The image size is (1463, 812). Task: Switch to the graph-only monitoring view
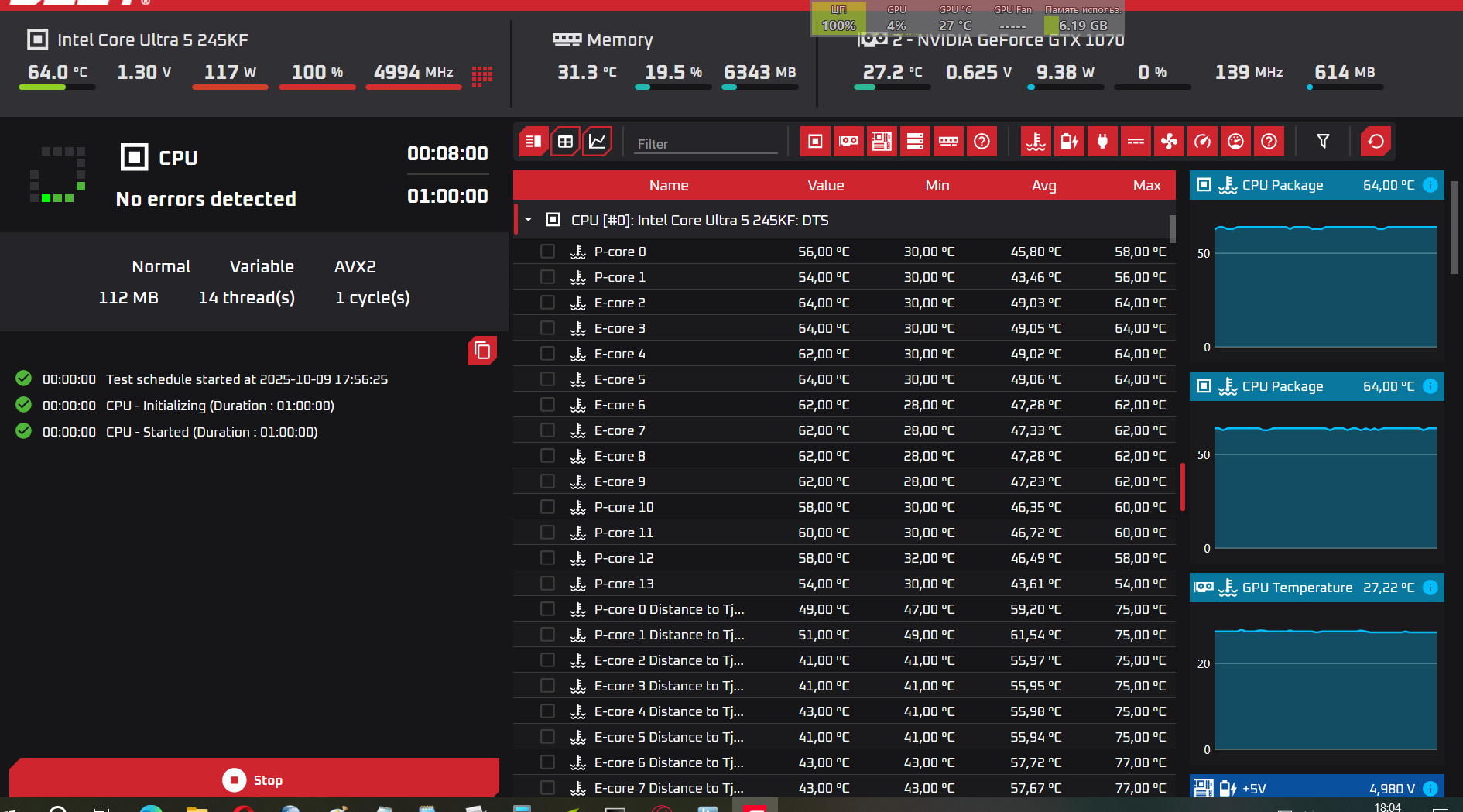tap(598, 142)
